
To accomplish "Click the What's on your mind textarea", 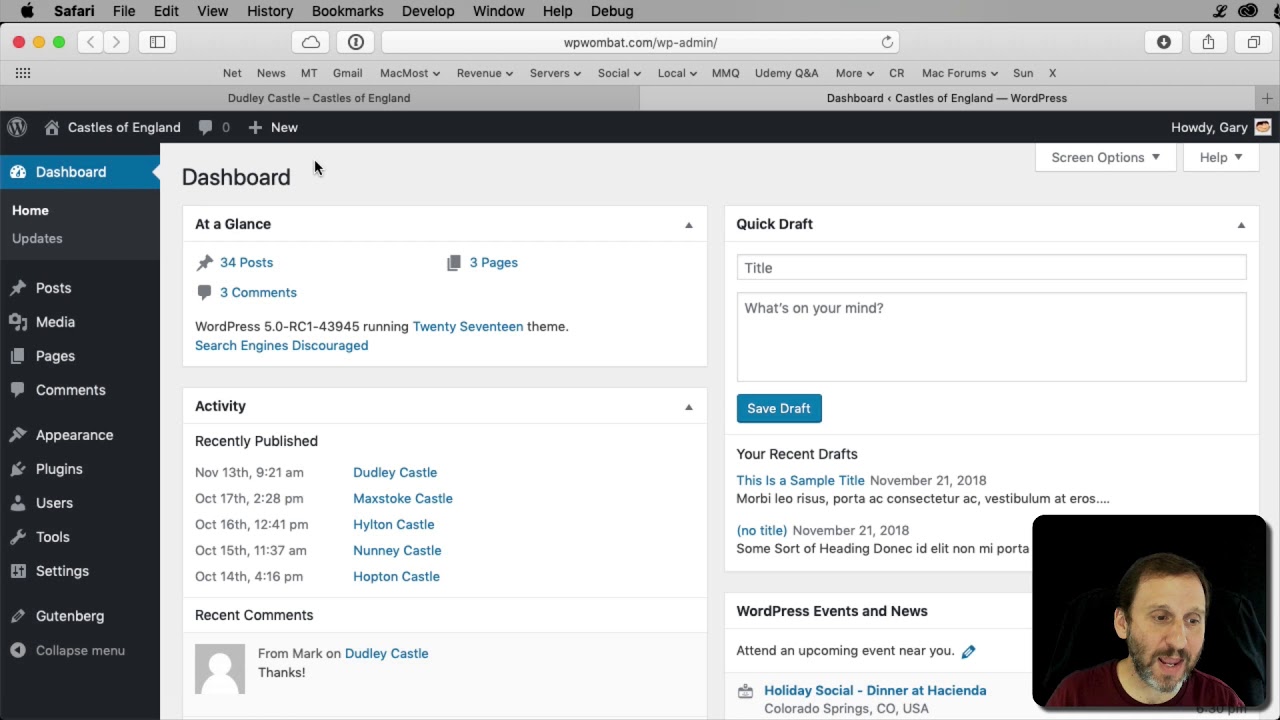I will click(991, 337).
